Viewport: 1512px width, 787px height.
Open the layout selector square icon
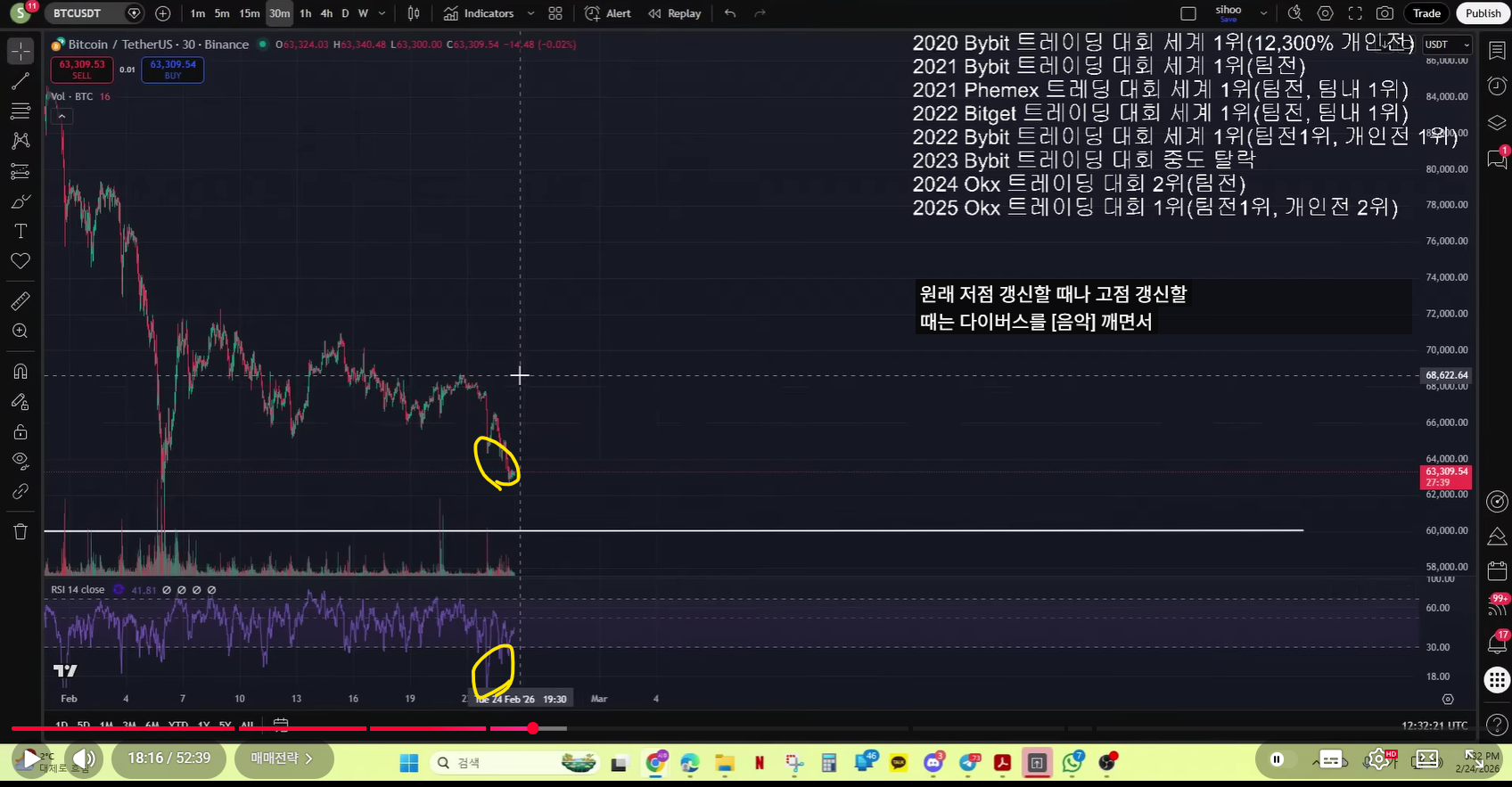(1188, 13)
